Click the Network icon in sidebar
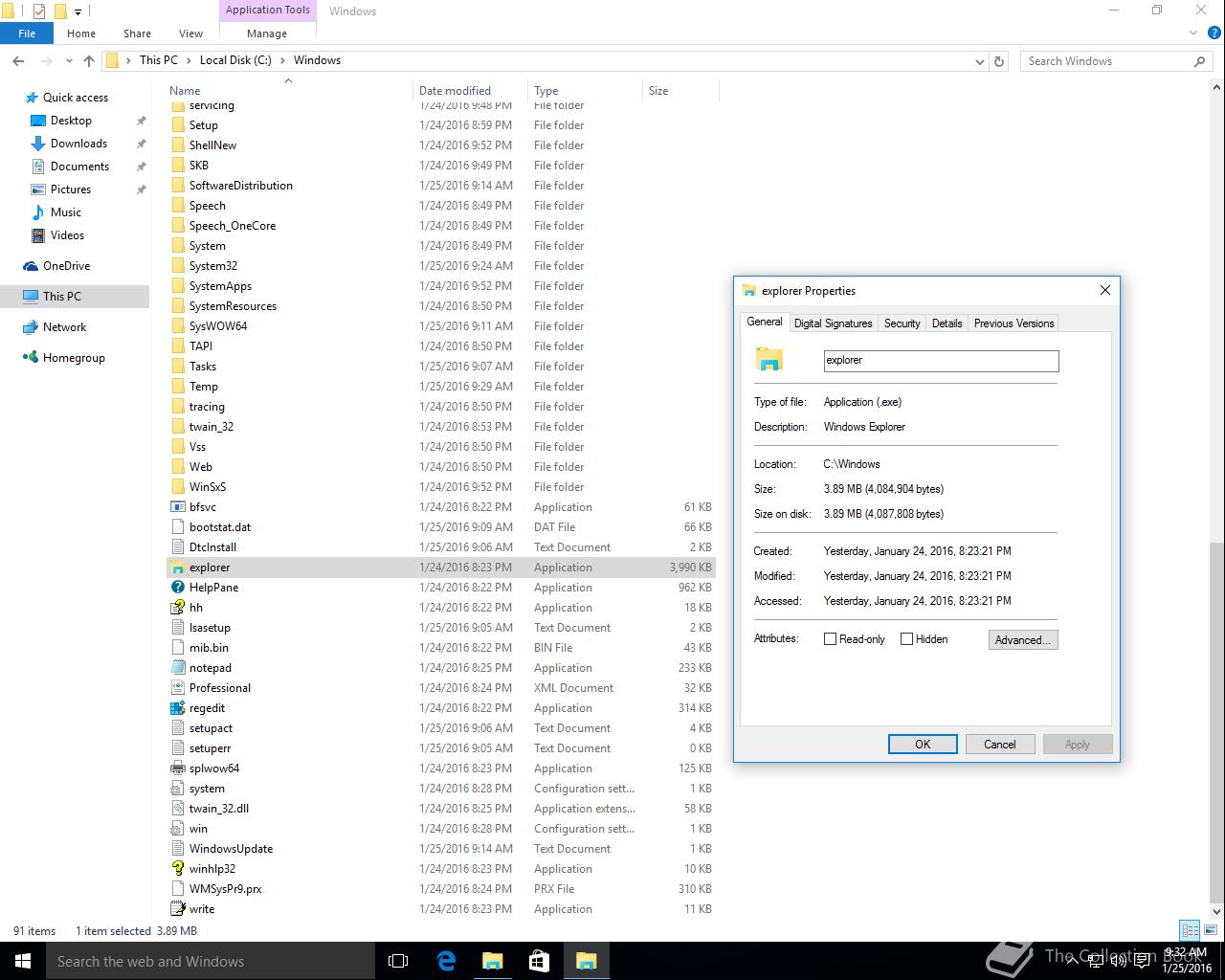1225x980 pixels. pyautogui.click(x=32, y=327)
